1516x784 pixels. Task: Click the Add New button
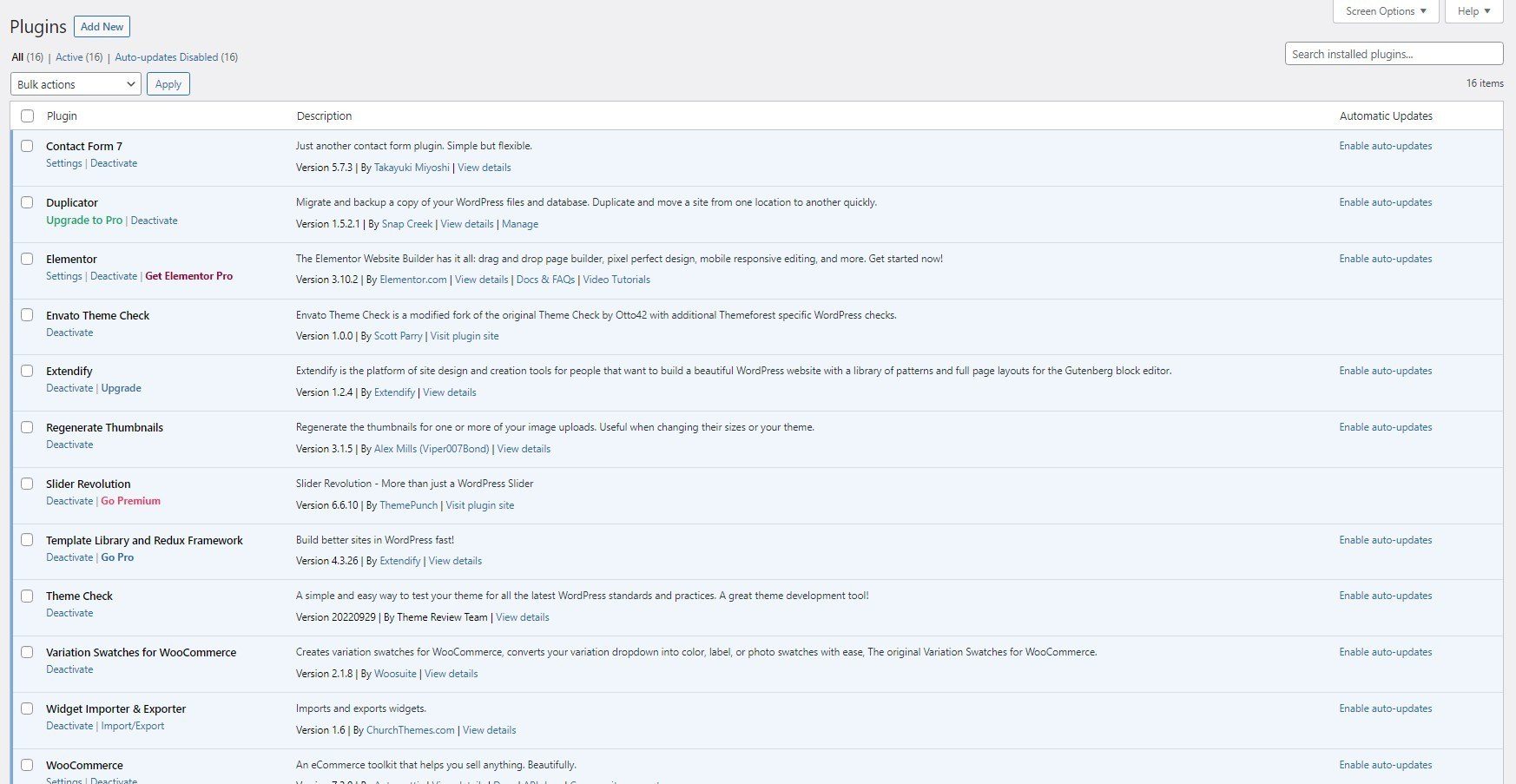pyautogui.click(x=102, y=27)
